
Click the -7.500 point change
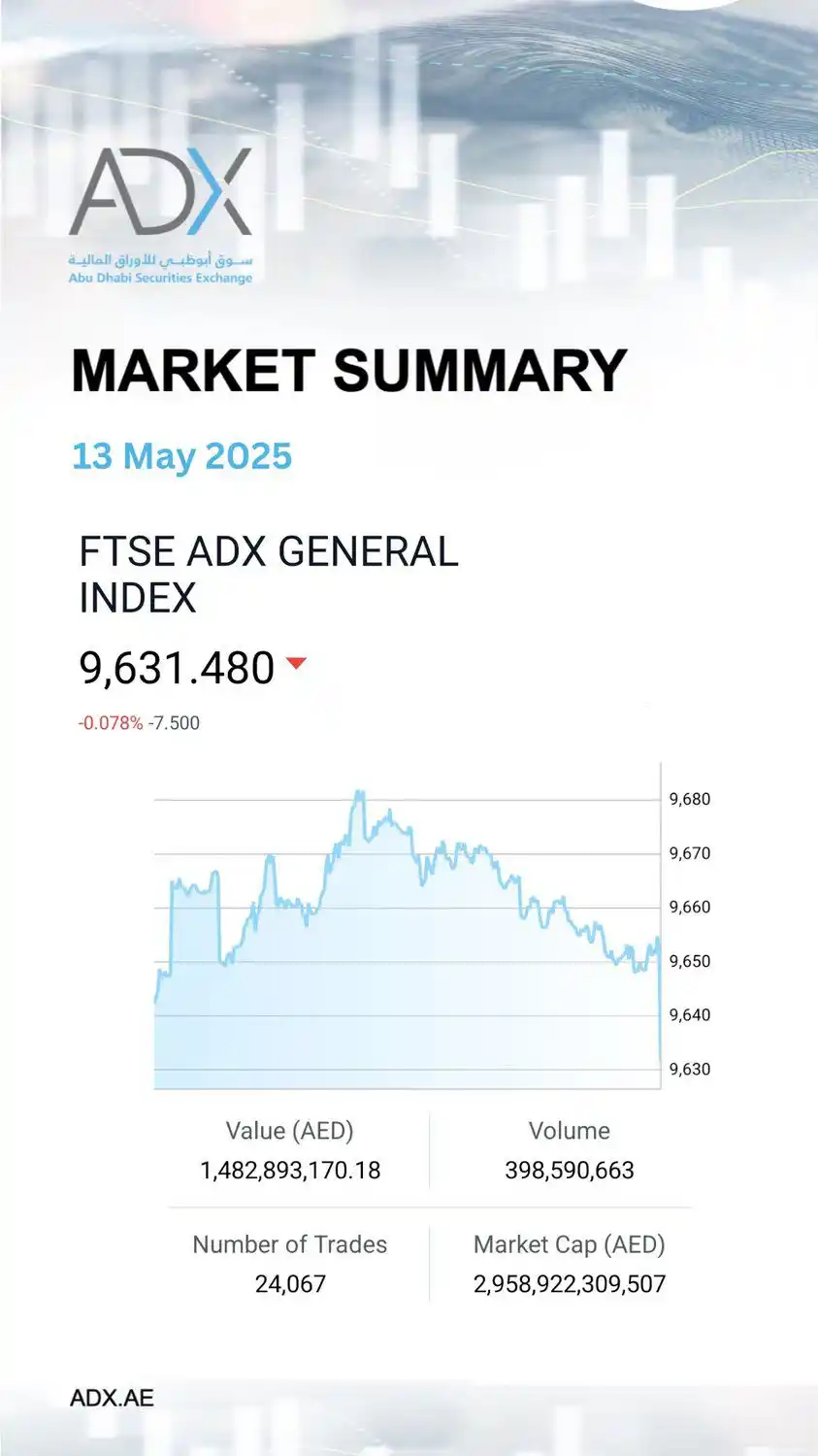click(175, 723)
